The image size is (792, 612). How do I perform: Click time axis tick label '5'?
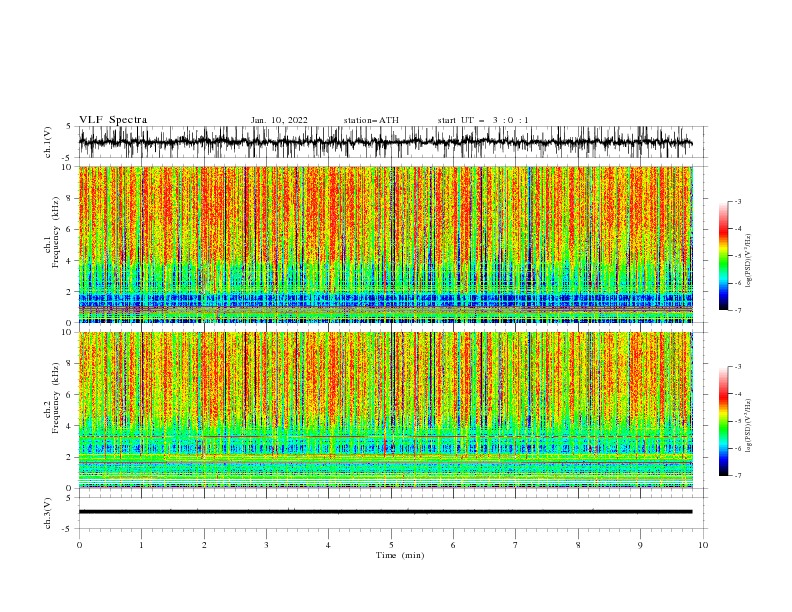[x=391, y=545]
